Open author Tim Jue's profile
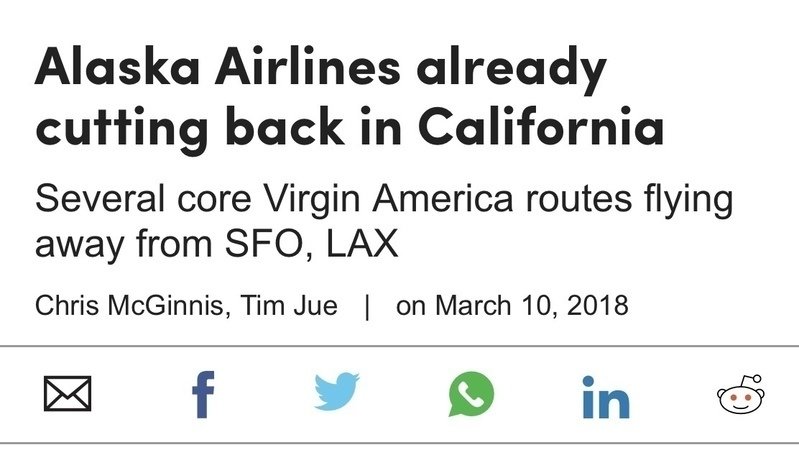799x450 pixels. click(x=289, y=306)
